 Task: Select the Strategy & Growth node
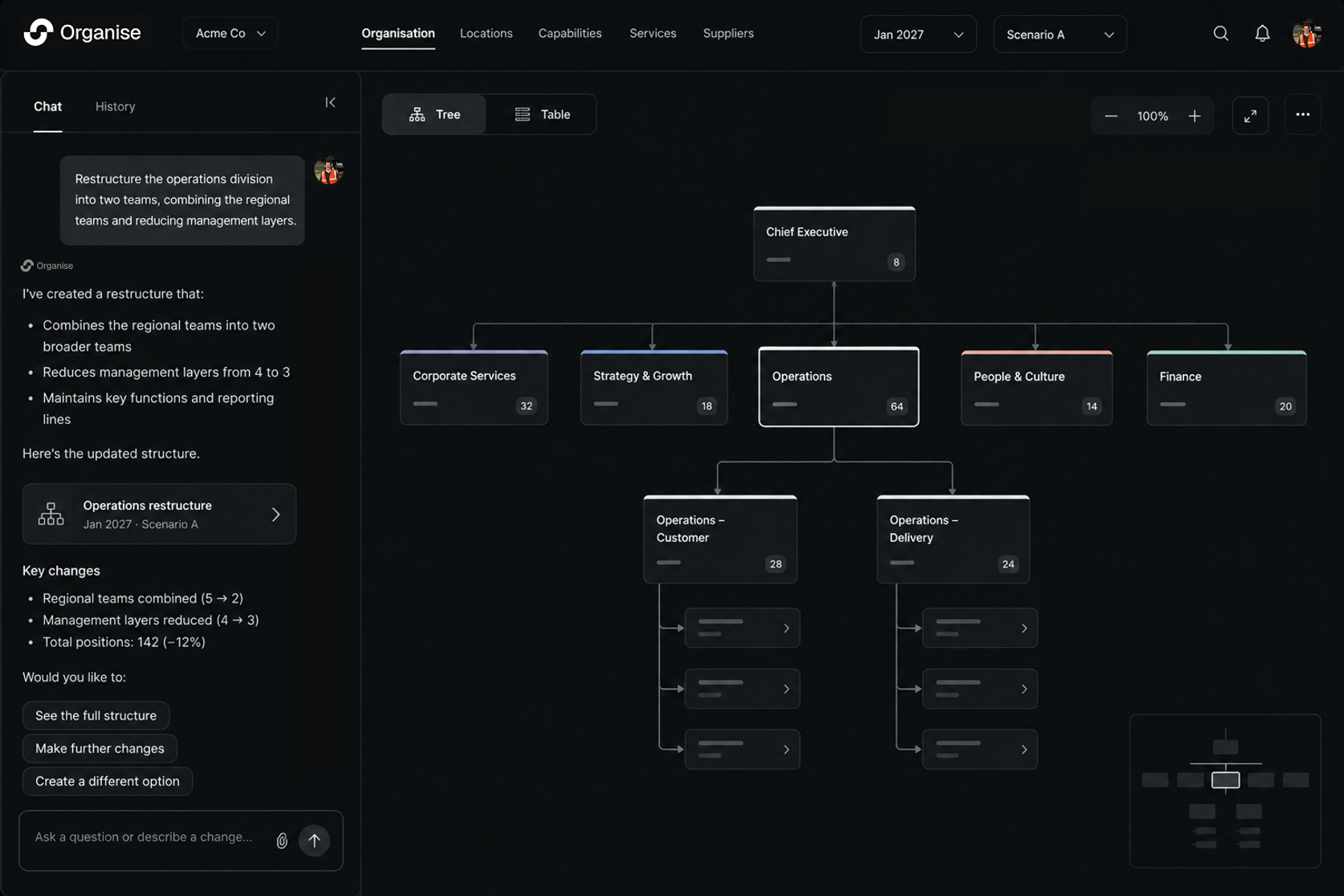654,388
